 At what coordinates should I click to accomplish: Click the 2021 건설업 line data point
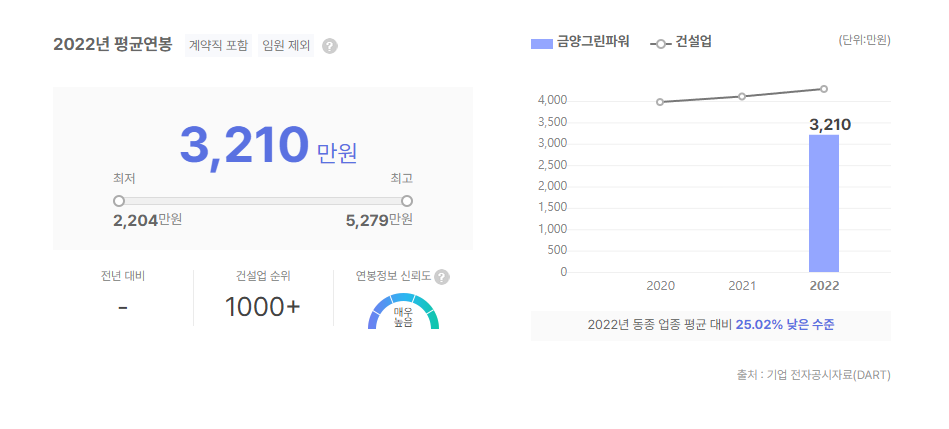[x=741, y=96]
